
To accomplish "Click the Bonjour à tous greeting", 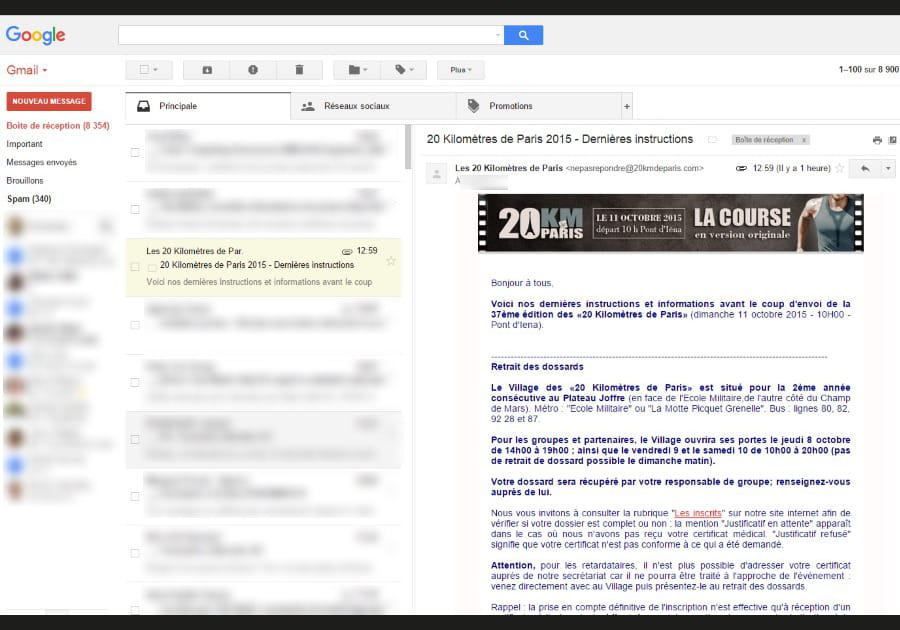I will click(x=522, y=283).
